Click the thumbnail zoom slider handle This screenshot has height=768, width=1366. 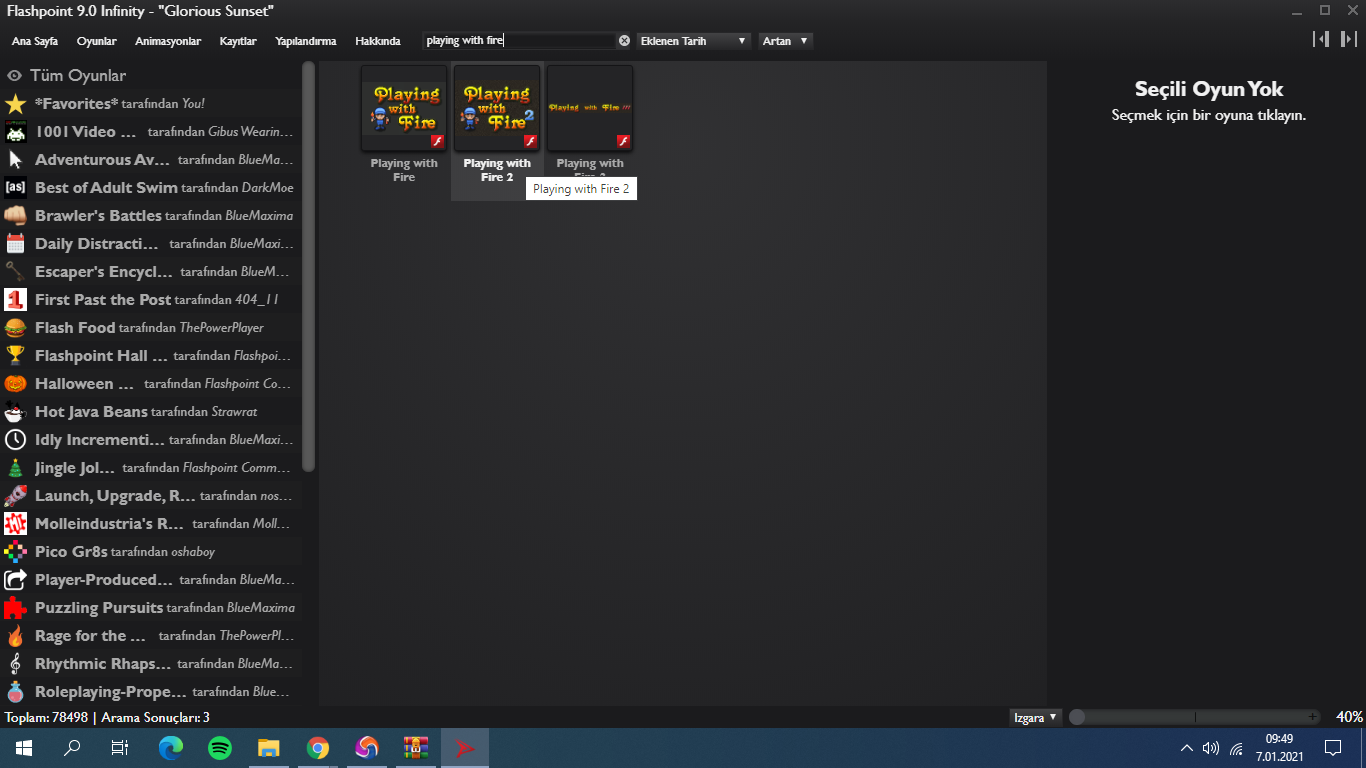point(1077,717)
